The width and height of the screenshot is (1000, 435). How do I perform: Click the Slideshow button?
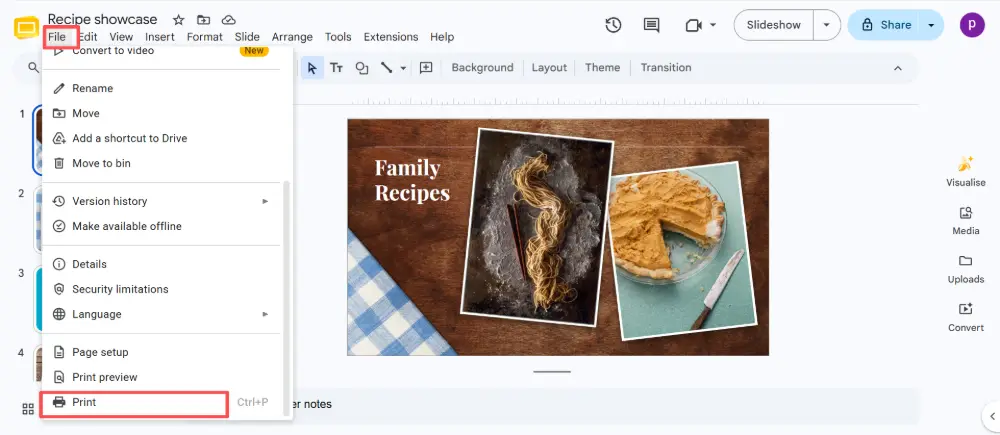coord(774,25)
